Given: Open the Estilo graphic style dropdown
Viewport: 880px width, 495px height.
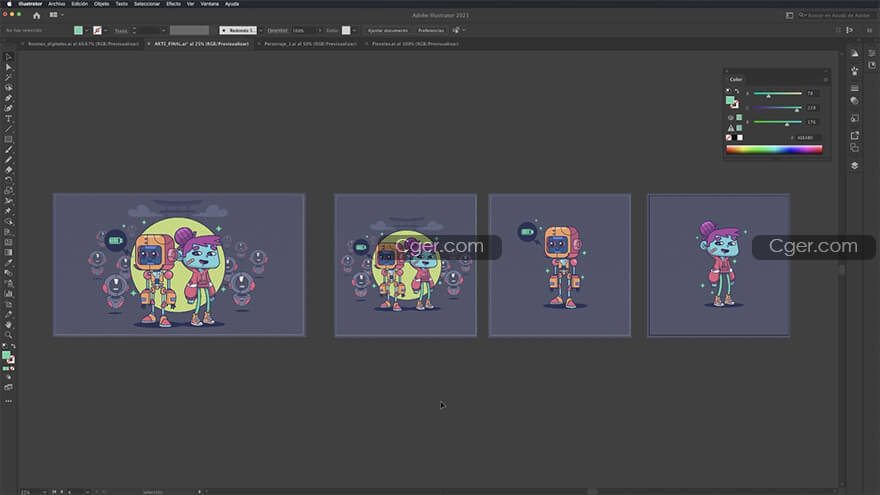Looking at the screenshot, I should point(354,30).
